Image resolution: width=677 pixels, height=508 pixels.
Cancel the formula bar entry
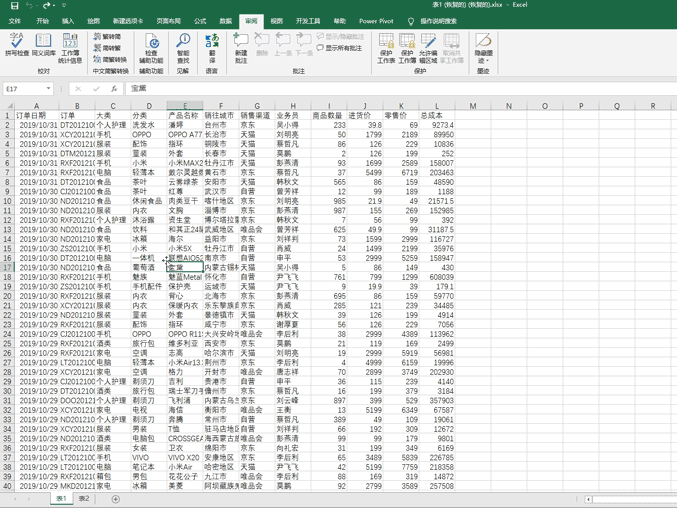(78, 88)
